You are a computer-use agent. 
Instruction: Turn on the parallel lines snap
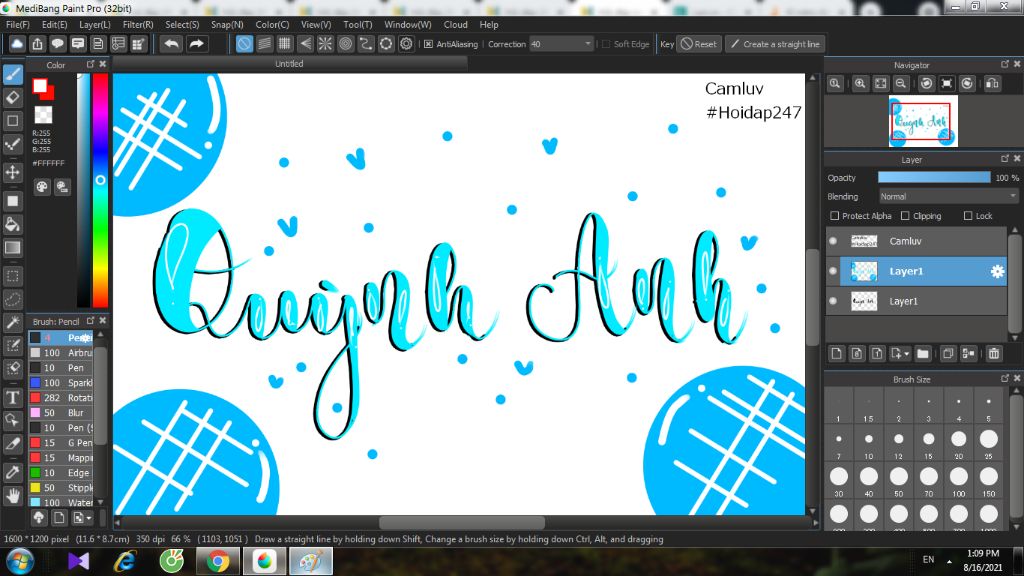(x=264, y=44)
